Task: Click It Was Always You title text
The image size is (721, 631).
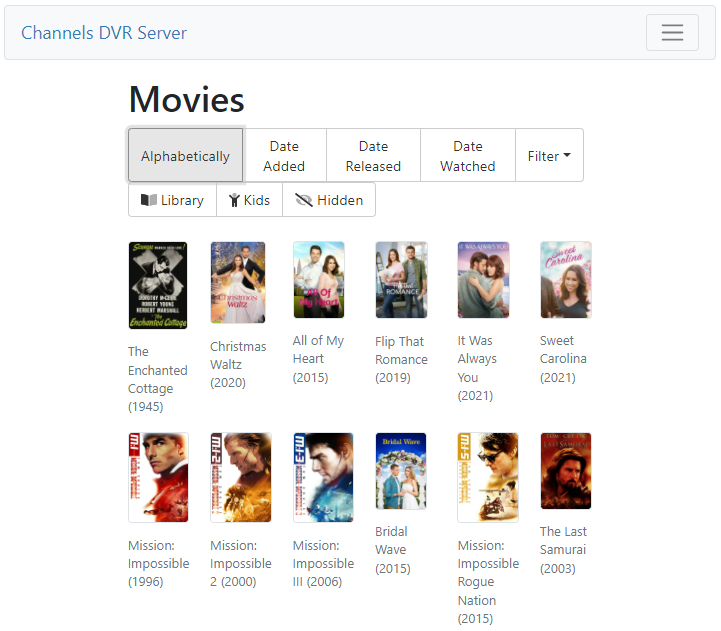Action: click(x=477, y=368)
